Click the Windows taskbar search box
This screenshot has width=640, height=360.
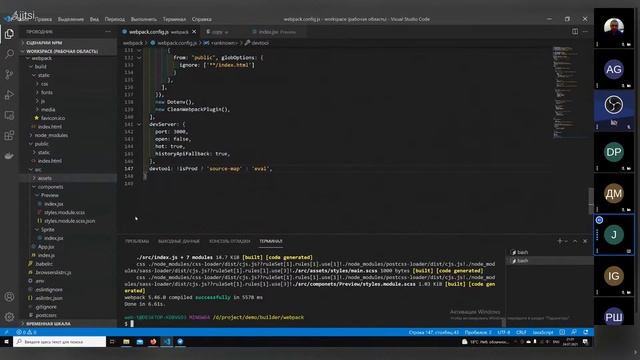[60, 342]
